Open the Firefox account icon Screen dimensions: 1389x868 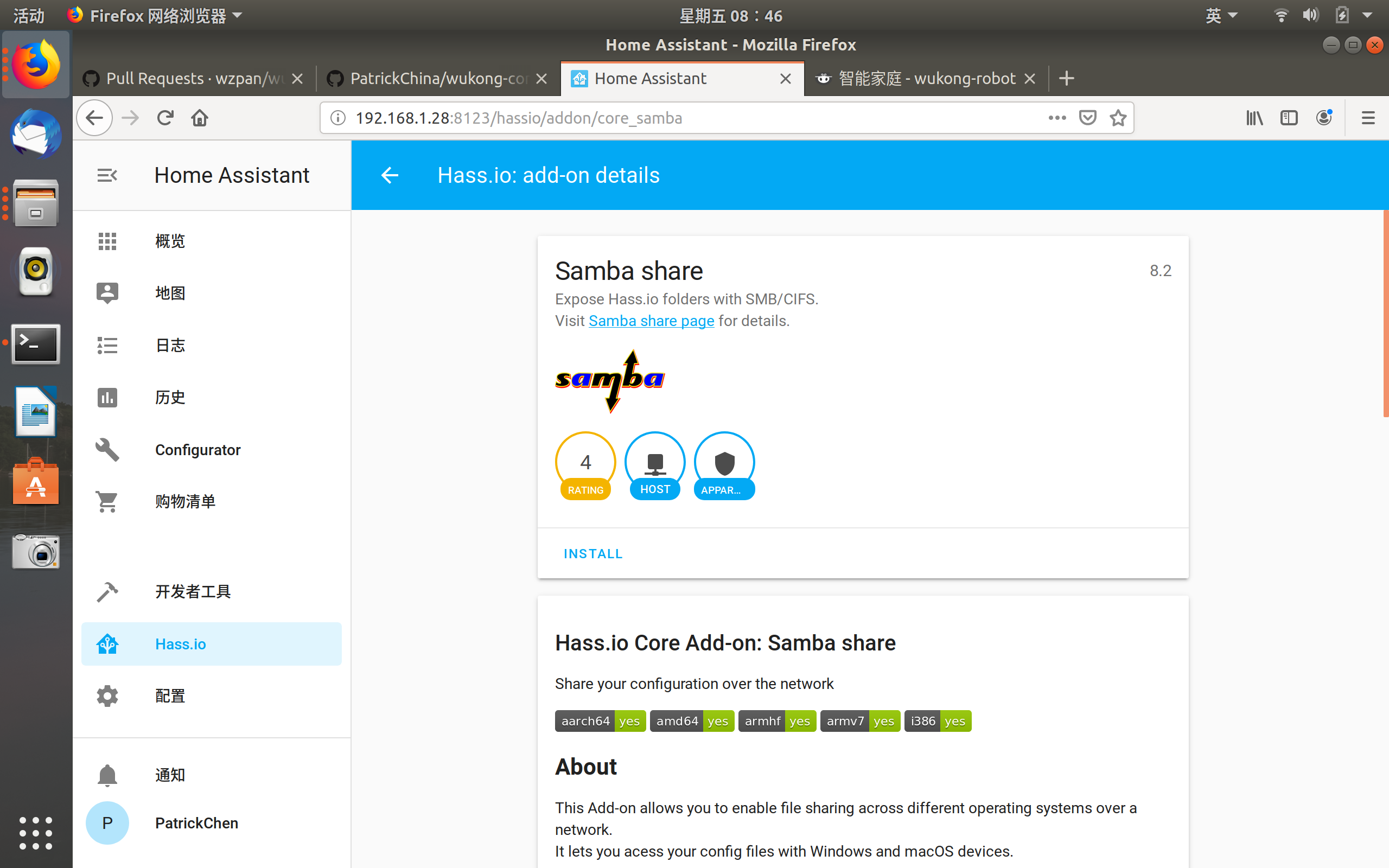1324,118
